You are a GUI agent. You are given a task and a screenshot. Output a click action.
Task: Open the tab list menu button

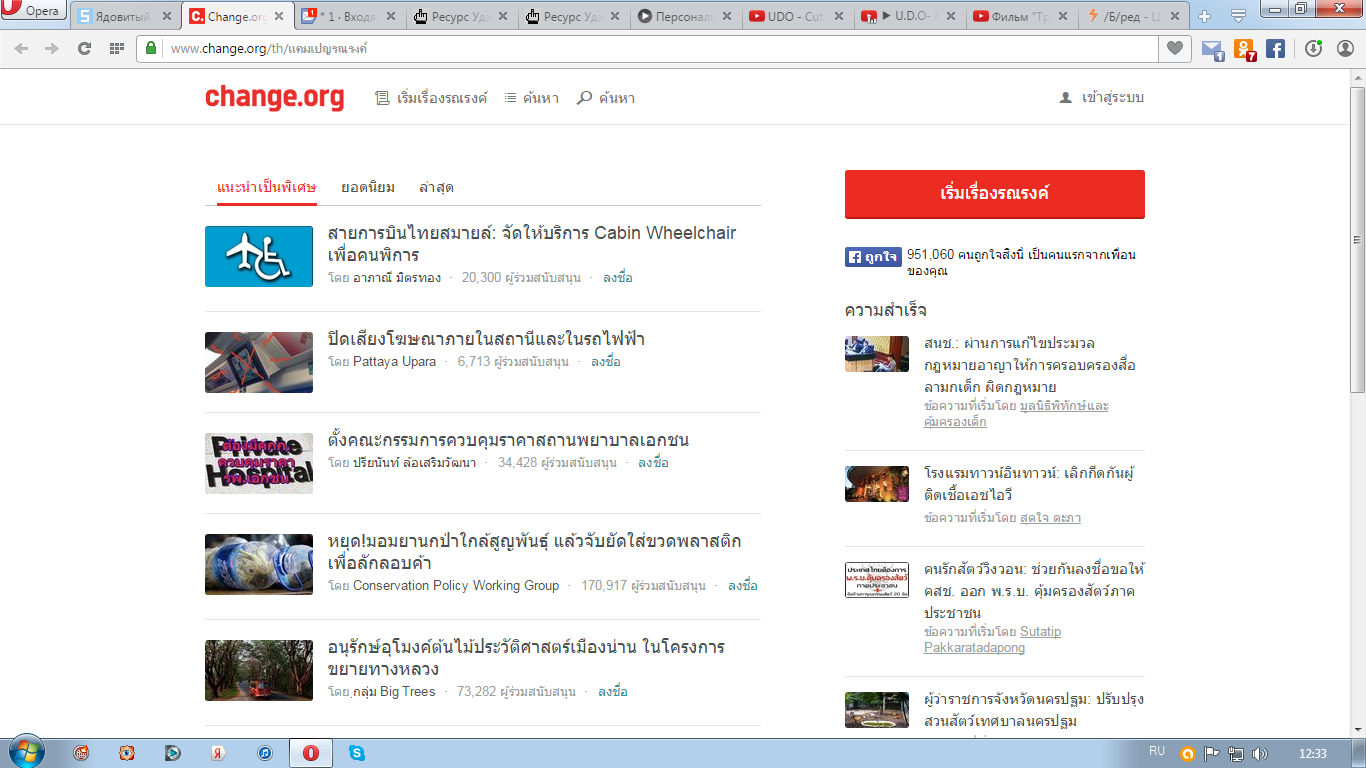pyautogui.click(x=1238, y=16)
